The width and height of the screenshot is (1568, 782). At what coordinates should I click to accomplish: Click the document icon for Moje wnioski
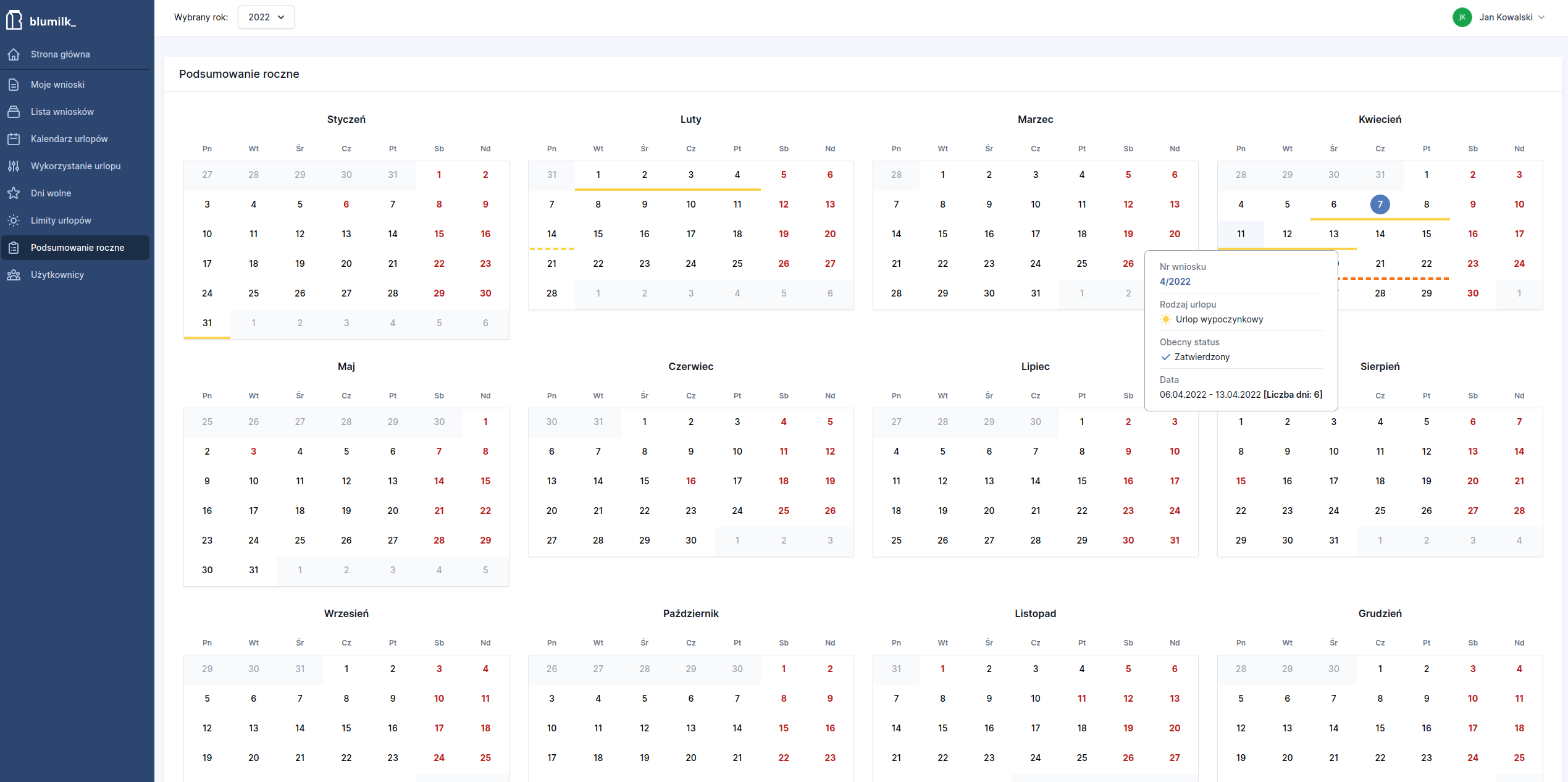14,85
